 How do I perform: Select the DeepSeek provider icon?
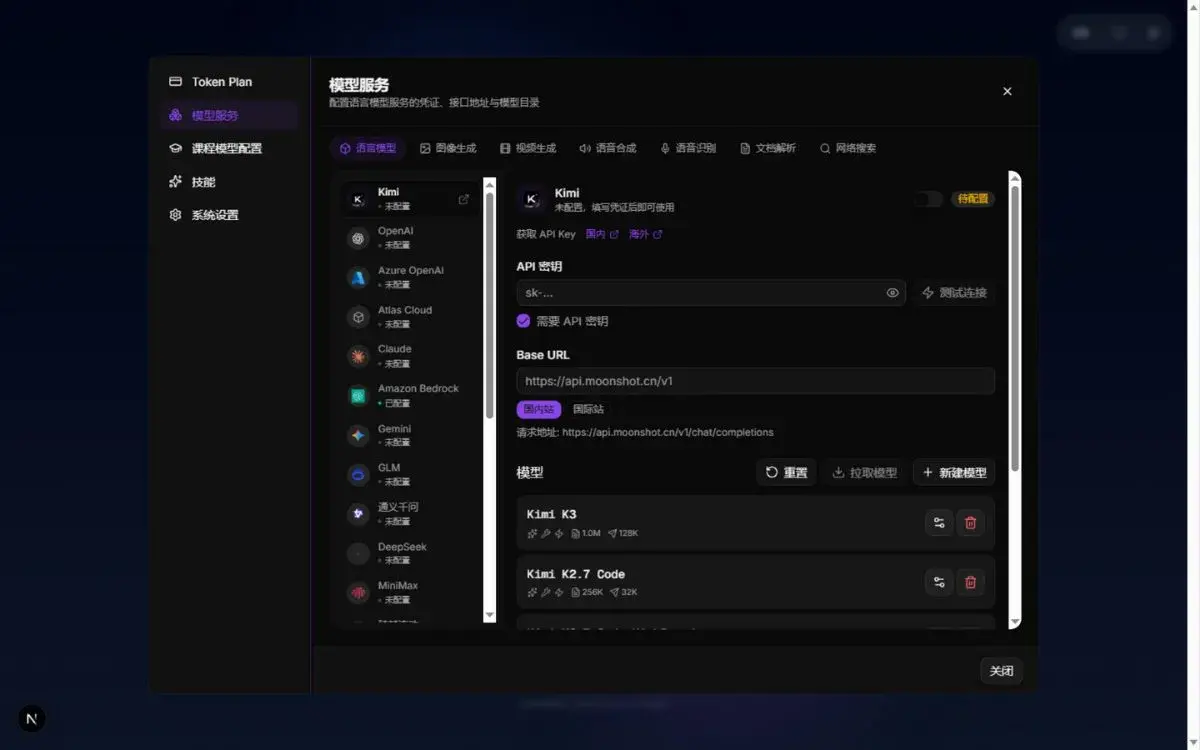point(358,553)
